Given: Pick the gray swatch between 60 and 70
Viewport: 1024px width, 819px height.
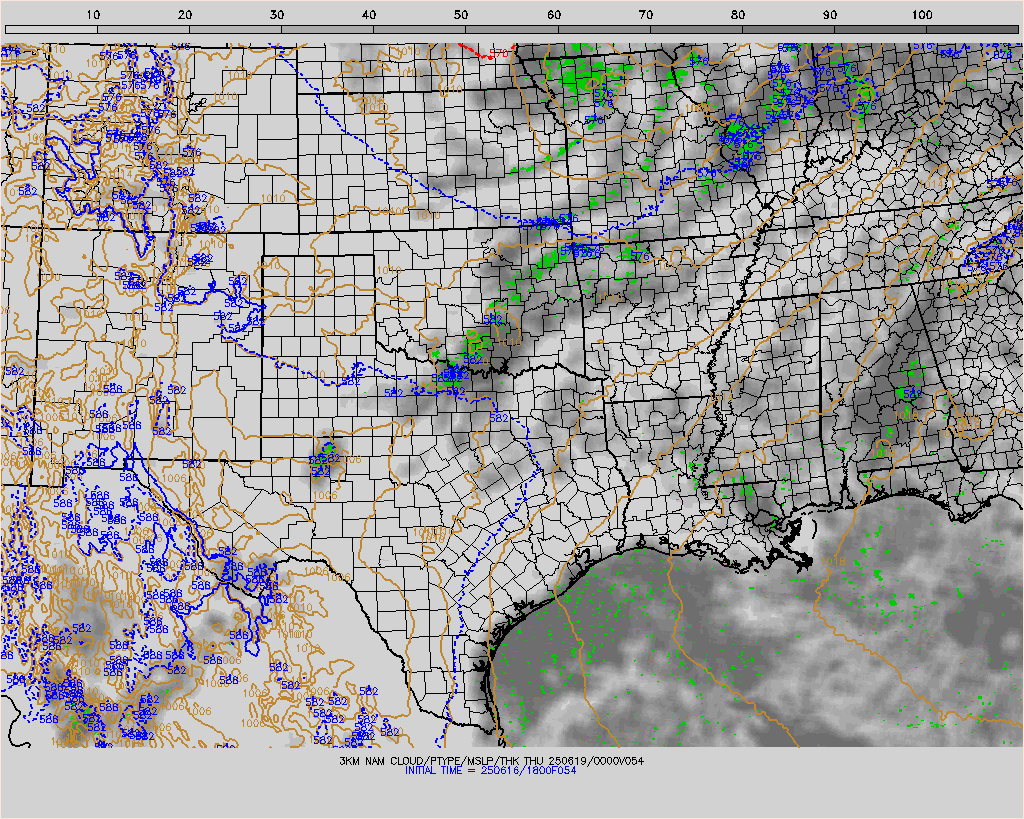Looking at the screenshot, I should point(603,29).
